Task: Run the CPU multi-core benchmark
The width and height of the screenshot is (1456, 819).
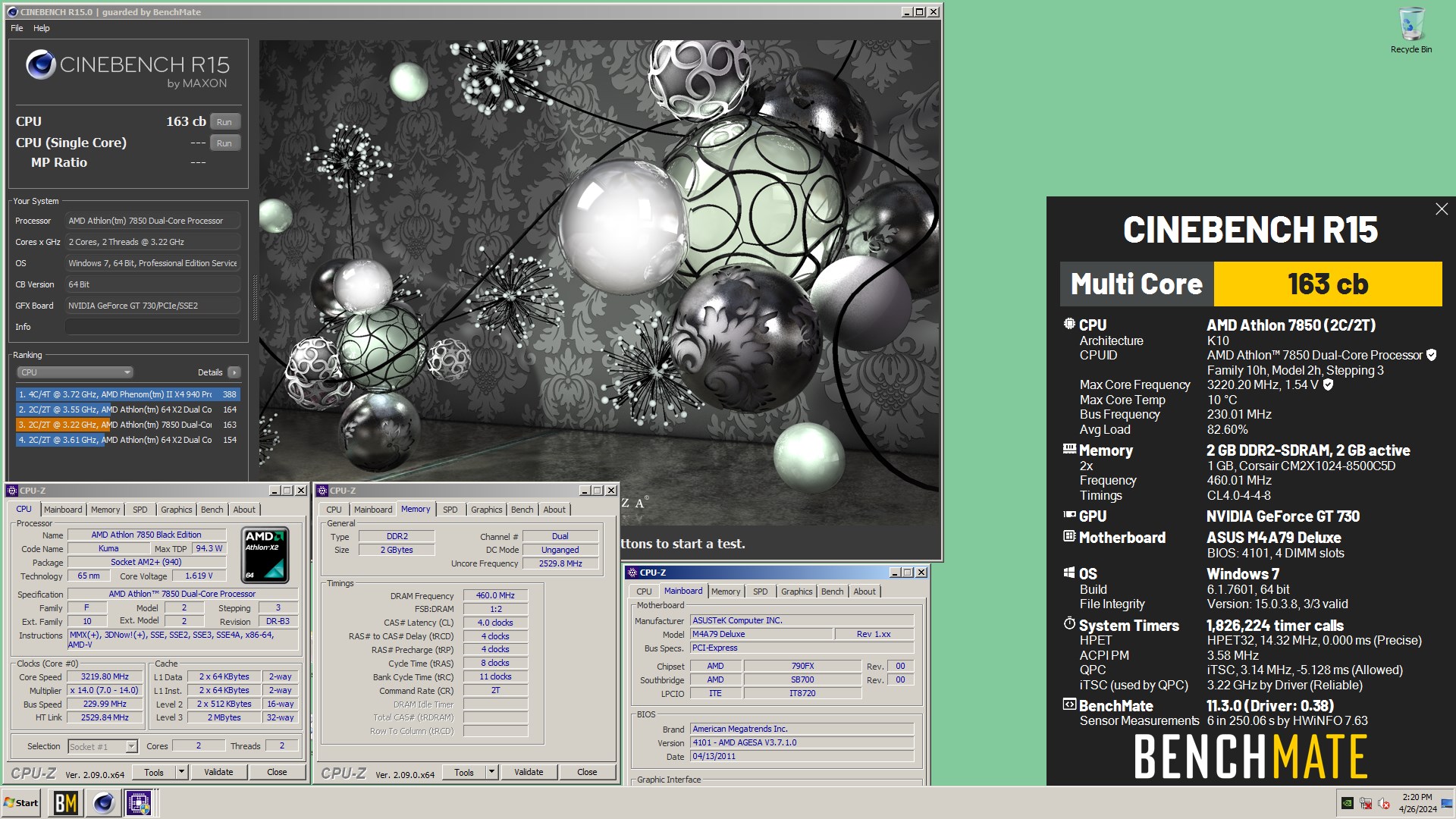Action: click(x=224, y=122)
